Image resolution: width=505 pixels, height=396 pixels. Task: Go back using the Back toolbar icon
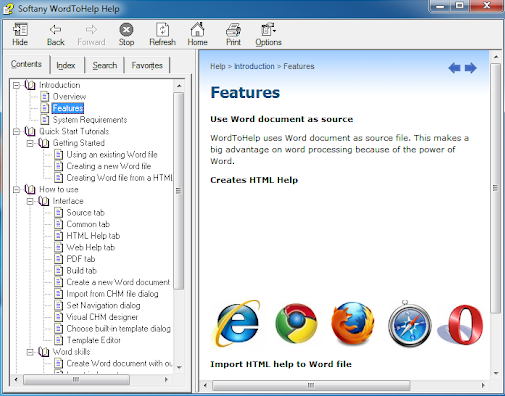click(x=55, y=34)
